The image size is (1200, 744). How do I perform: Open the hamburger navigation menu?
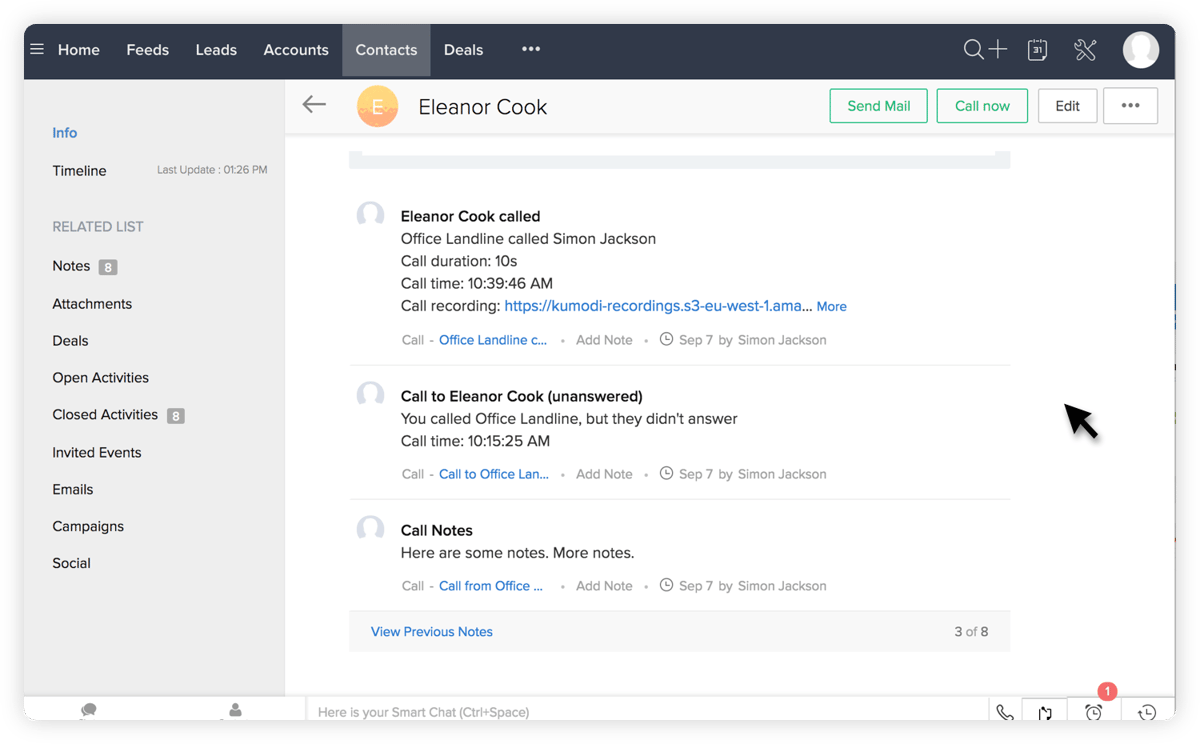[x=37, y=49]
